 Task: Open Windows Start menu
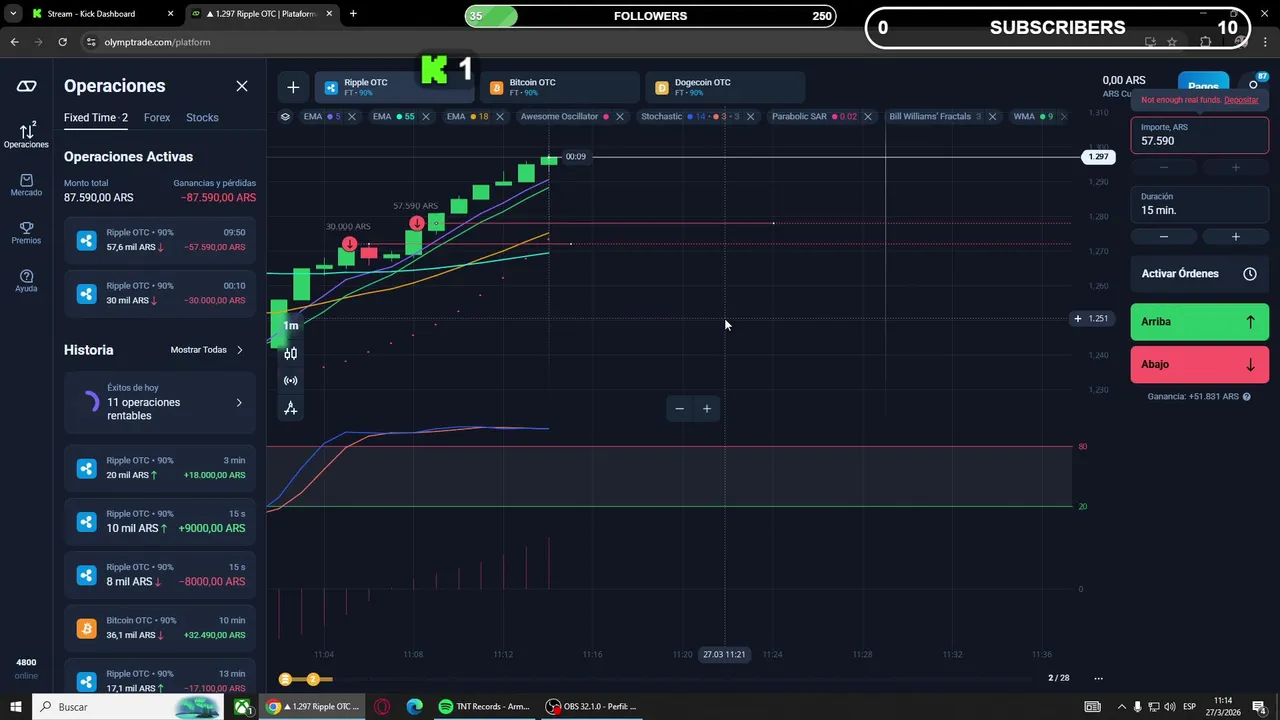[x=16, y=707]
